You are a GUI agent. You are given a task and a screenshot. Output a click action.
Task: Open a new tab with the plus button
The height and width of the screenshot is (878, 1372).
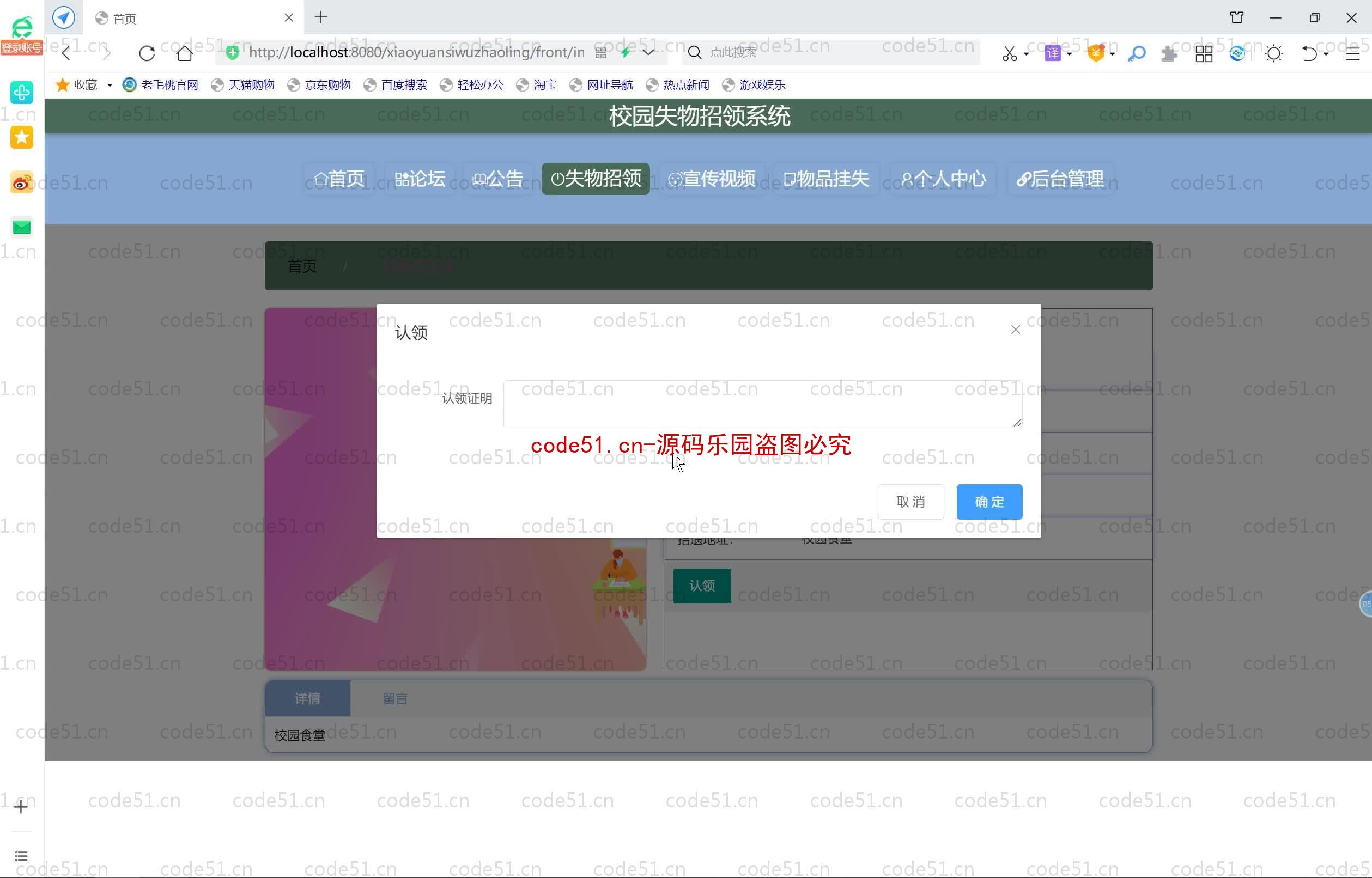click(x=321, y=17)
